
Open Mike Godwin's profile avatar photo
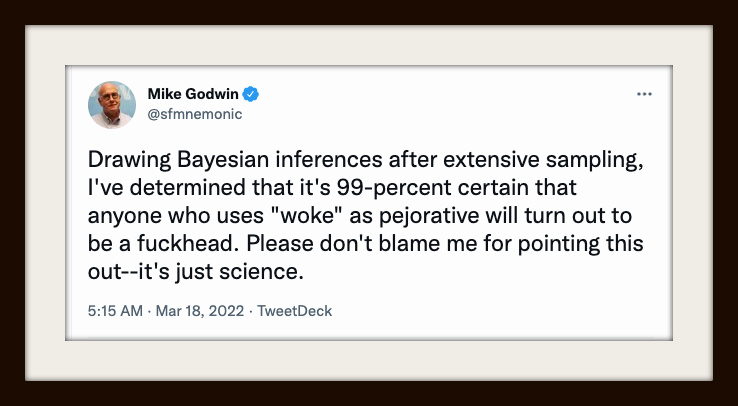pos(112,104)
